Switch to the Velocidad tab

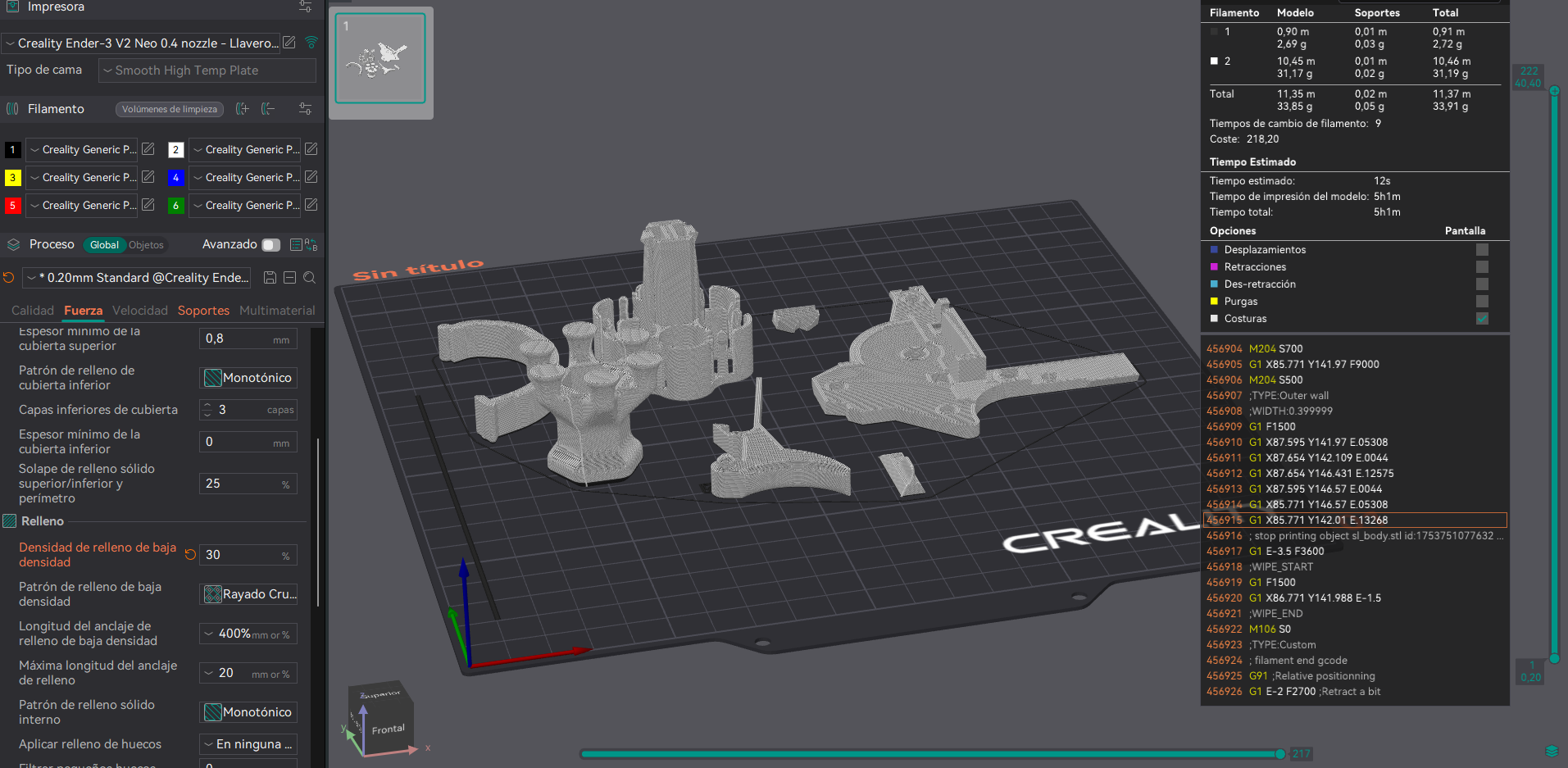point(140,310)
